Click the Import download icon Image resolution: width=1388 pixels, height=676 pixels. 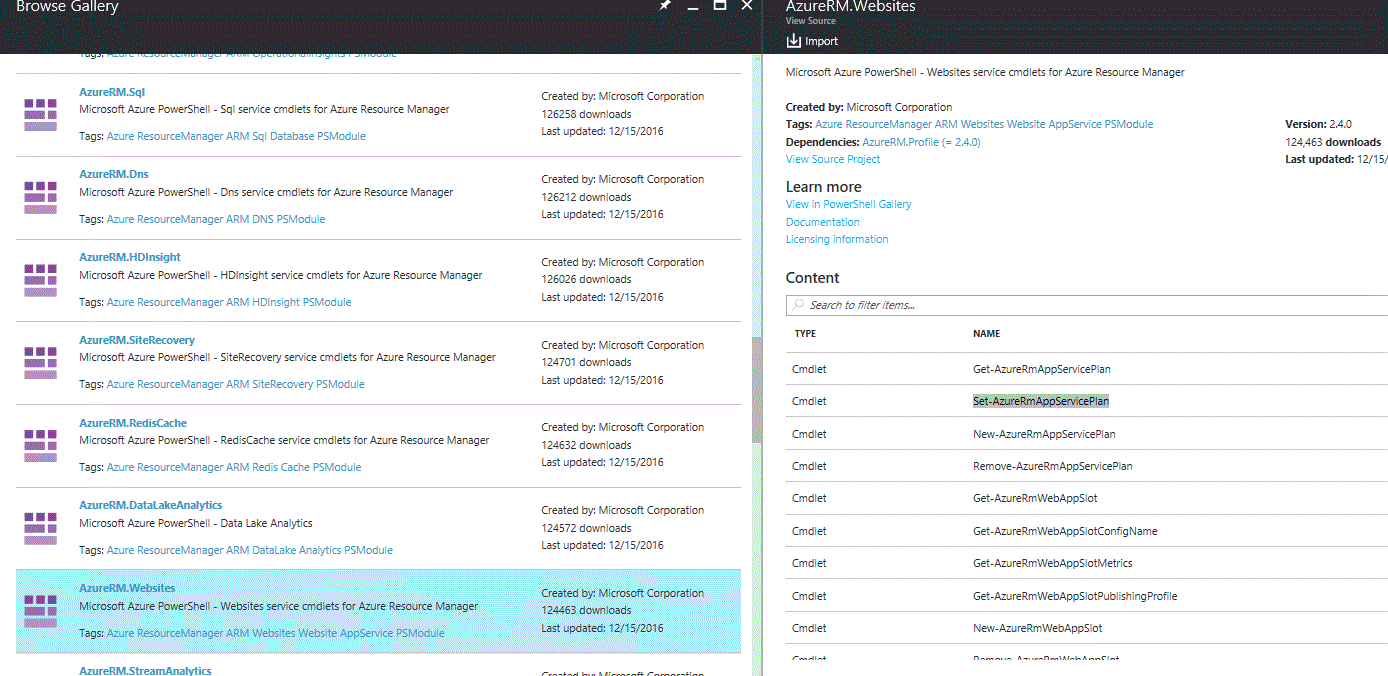click(x=794, y=41)
